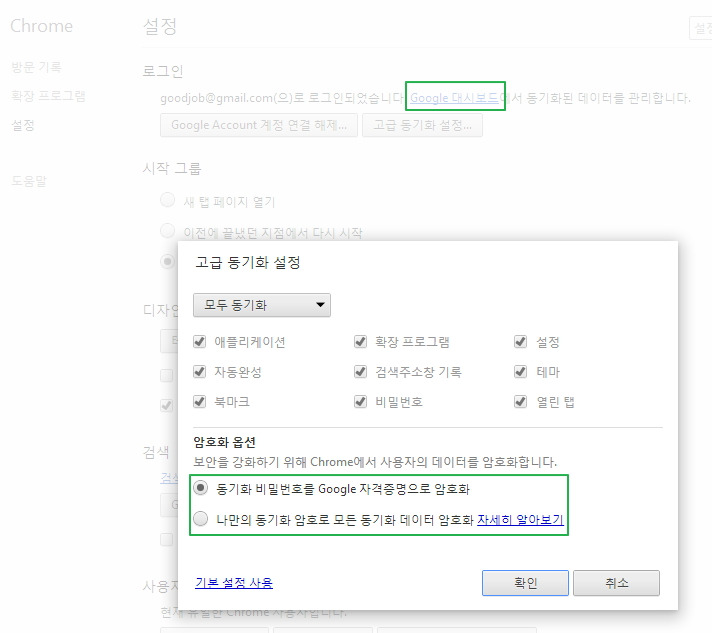Toggle the 애플리케이션 sync checkbox
Viewport: 712px width, 633px height.
(x=200, y=341)
